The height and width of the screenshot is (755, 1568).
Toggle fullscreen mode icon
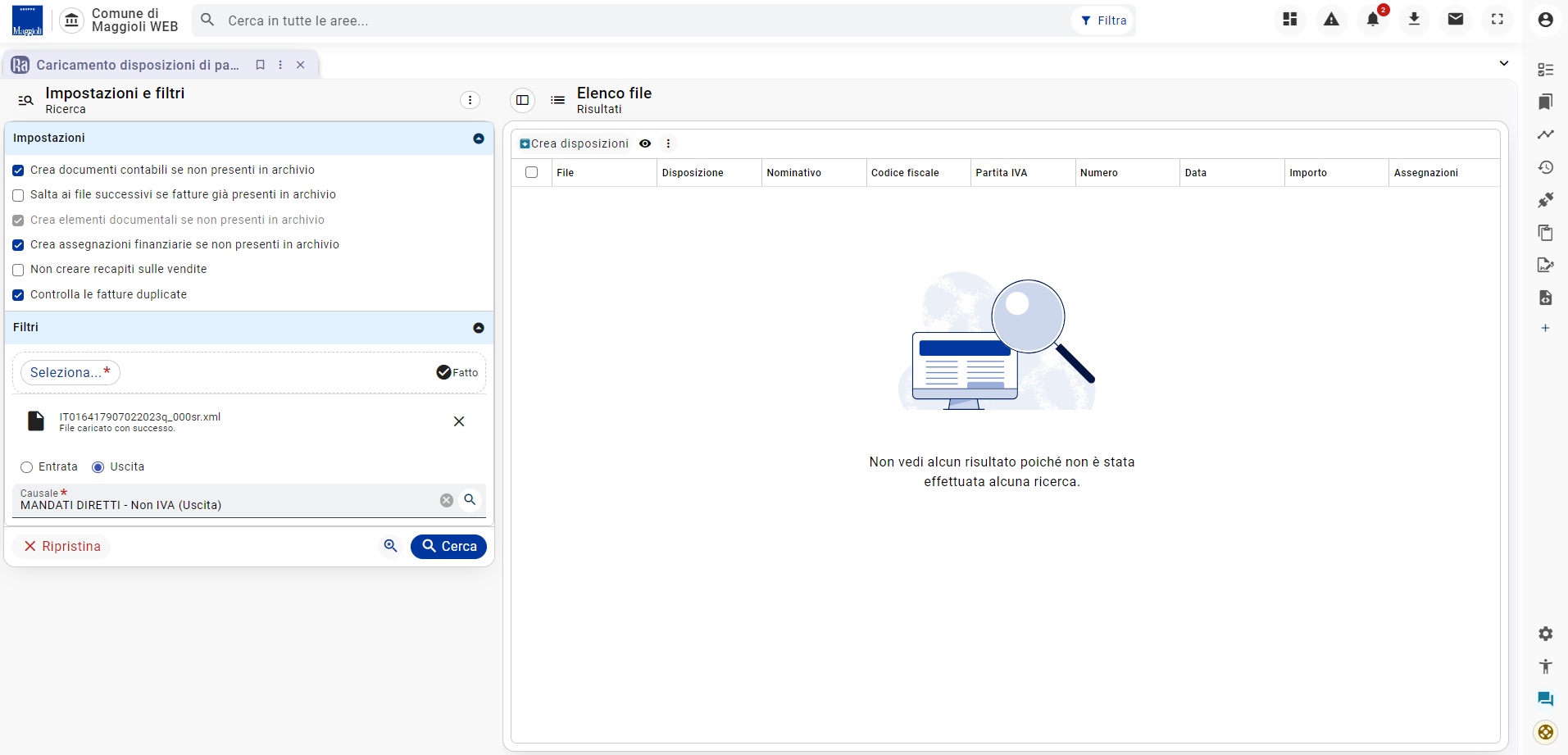coord(1498,20)
